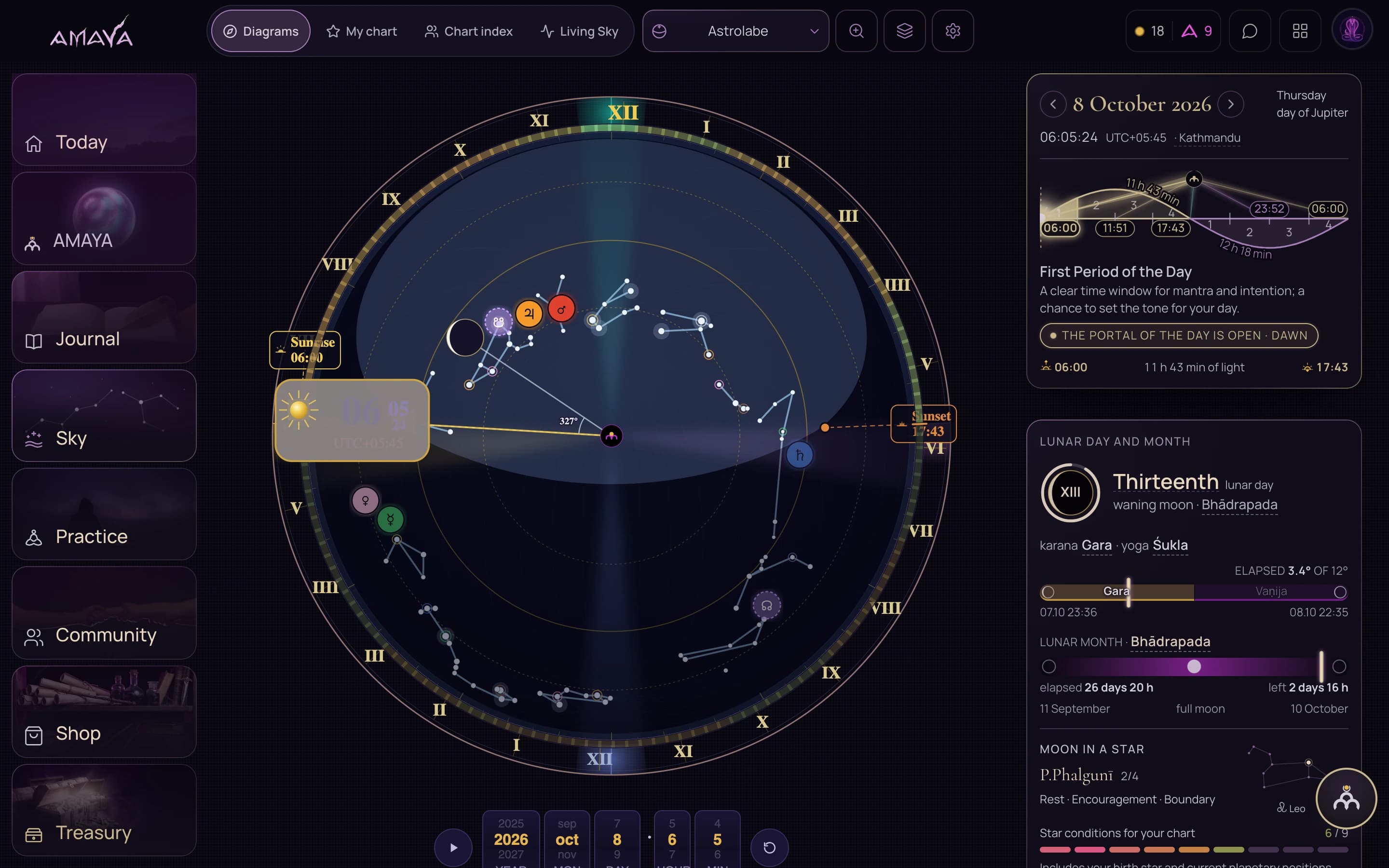Open the Bhādrapada lunar month link

point(1171,642)
